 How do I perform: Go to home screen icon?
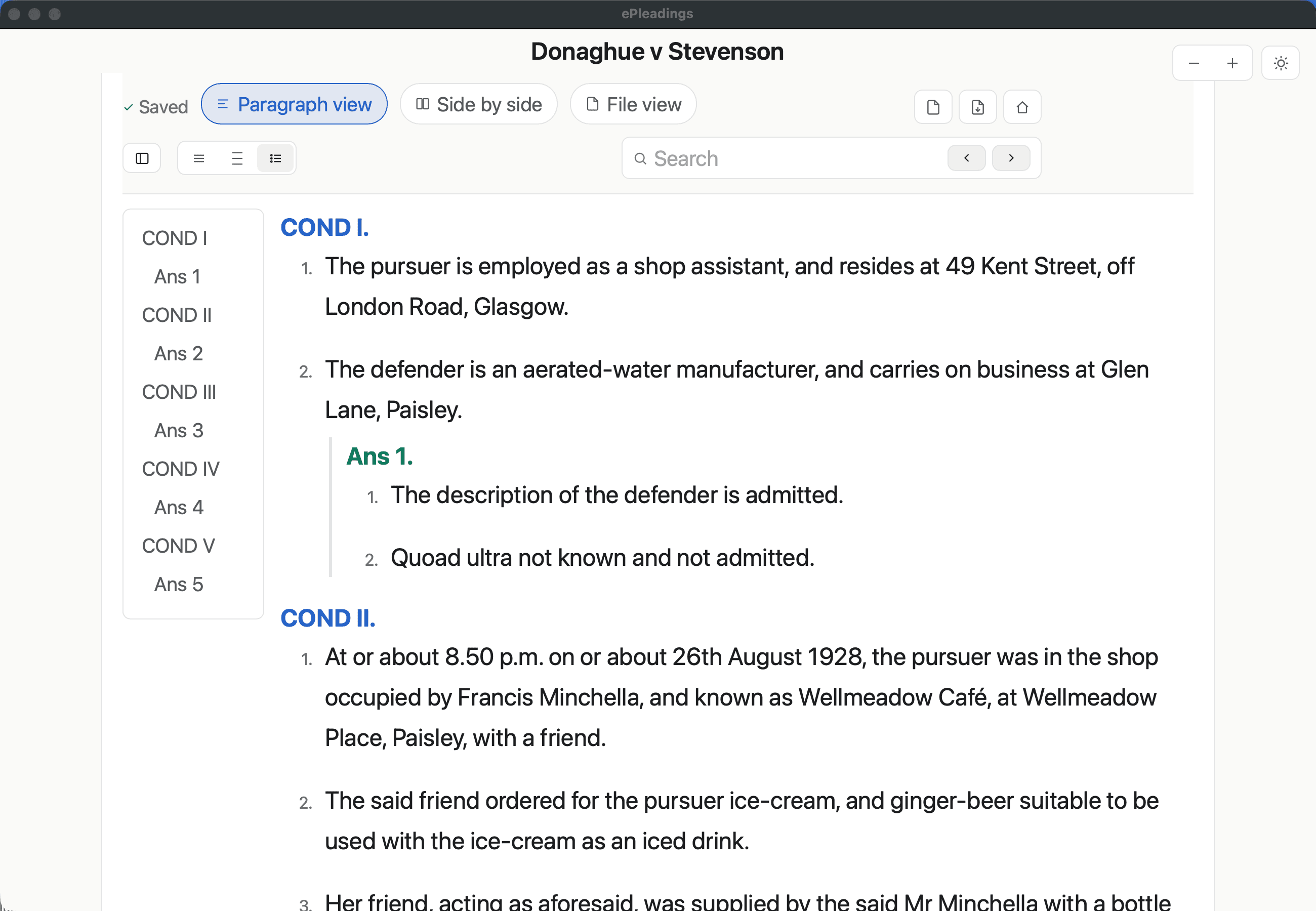click(1021, 107)
